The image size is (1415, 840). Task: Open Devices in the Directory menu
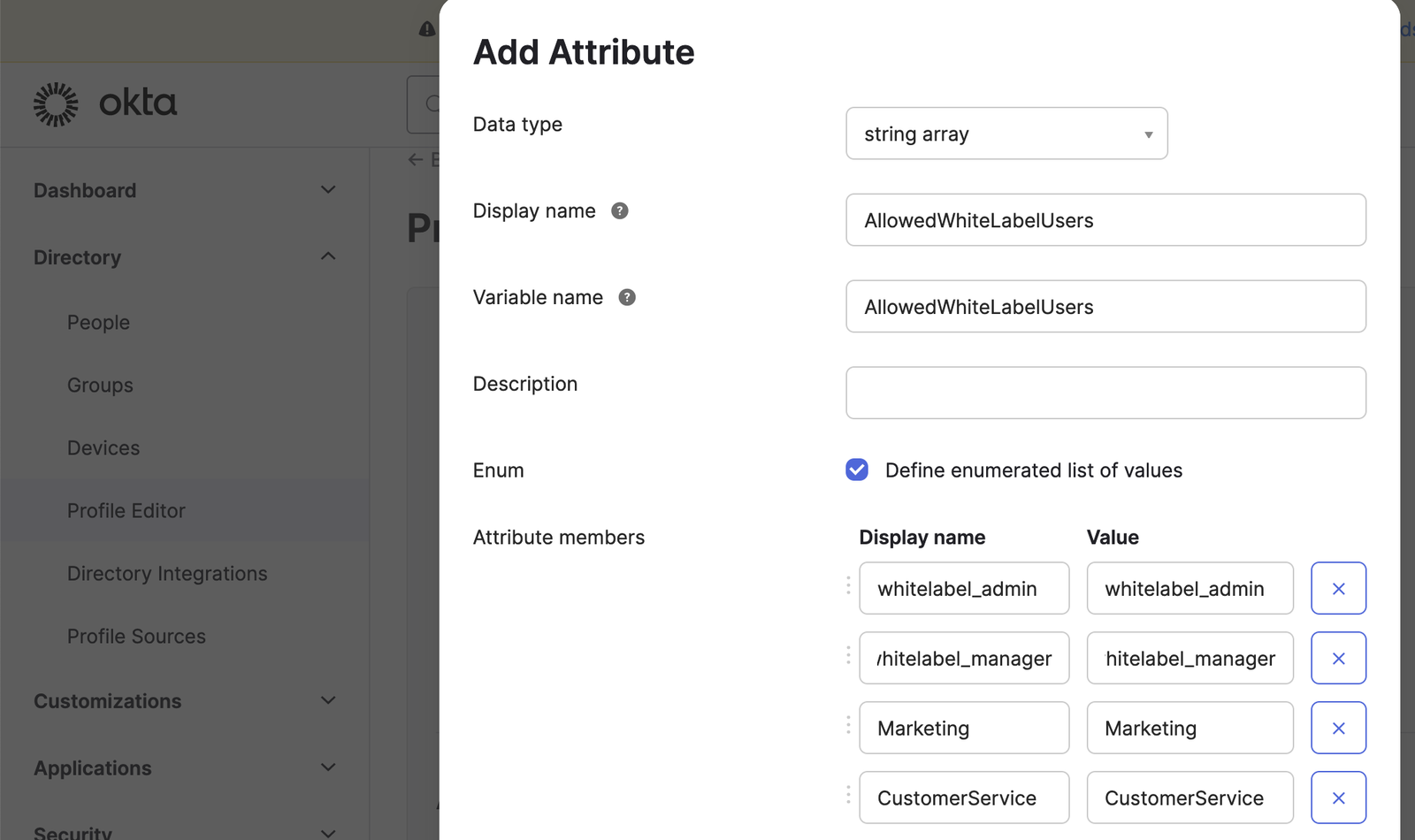pos(103,448)
